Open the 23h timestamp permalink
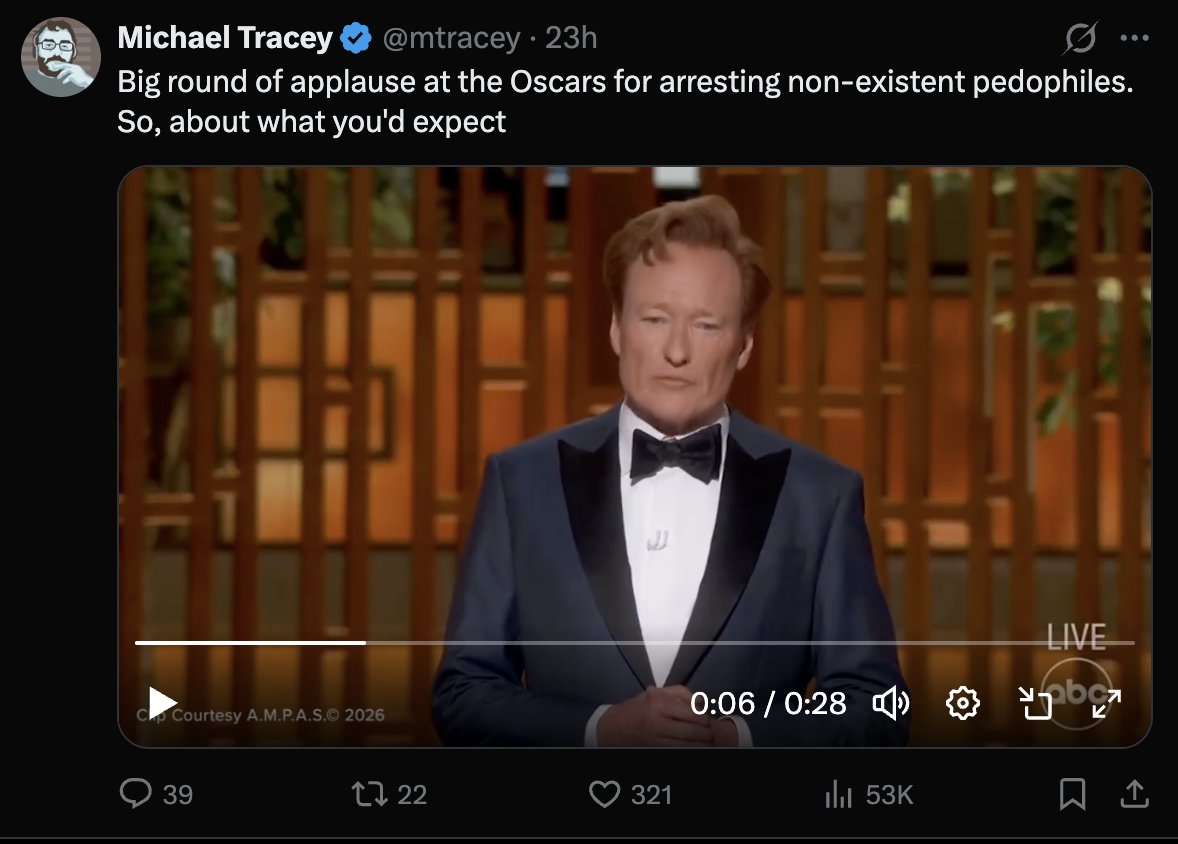Screen dimensions: 1178x844 (x=571, y=38)
